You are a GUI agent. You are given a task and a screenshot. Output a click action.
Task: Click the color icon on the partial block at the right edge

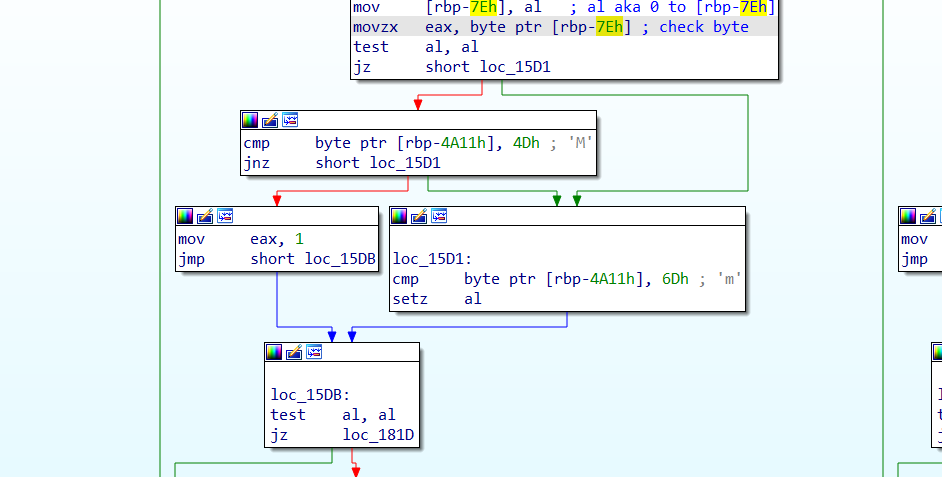point(908,216)
